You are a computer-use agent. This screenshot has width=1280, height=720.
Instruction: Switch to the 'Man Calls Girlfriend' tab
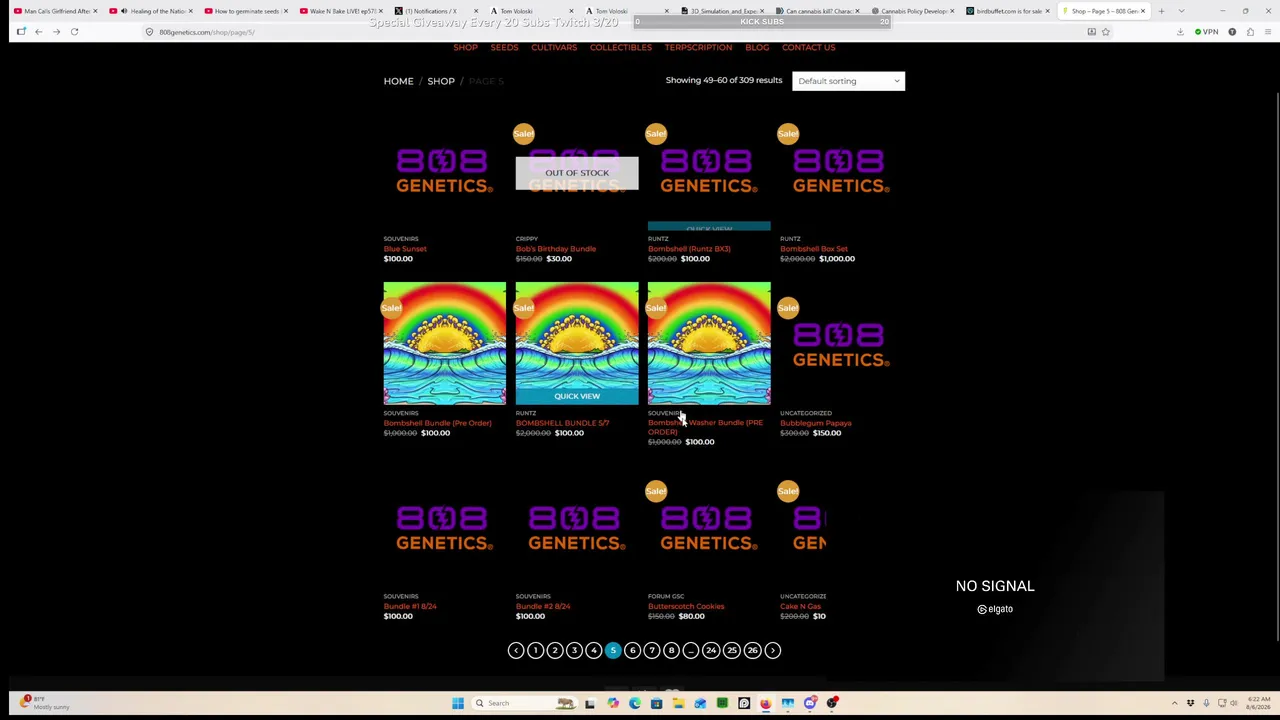click(x=55, y=11)
